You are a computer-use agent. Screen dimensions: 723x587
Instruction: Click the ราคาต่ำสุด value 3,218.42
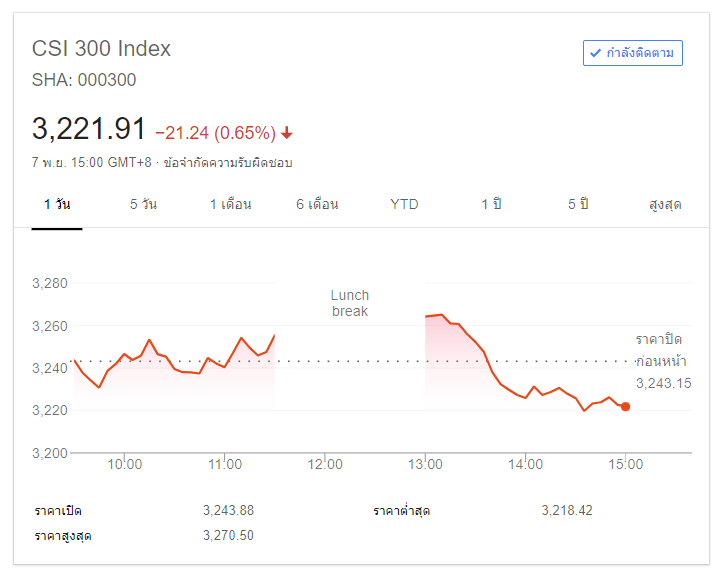567,510
